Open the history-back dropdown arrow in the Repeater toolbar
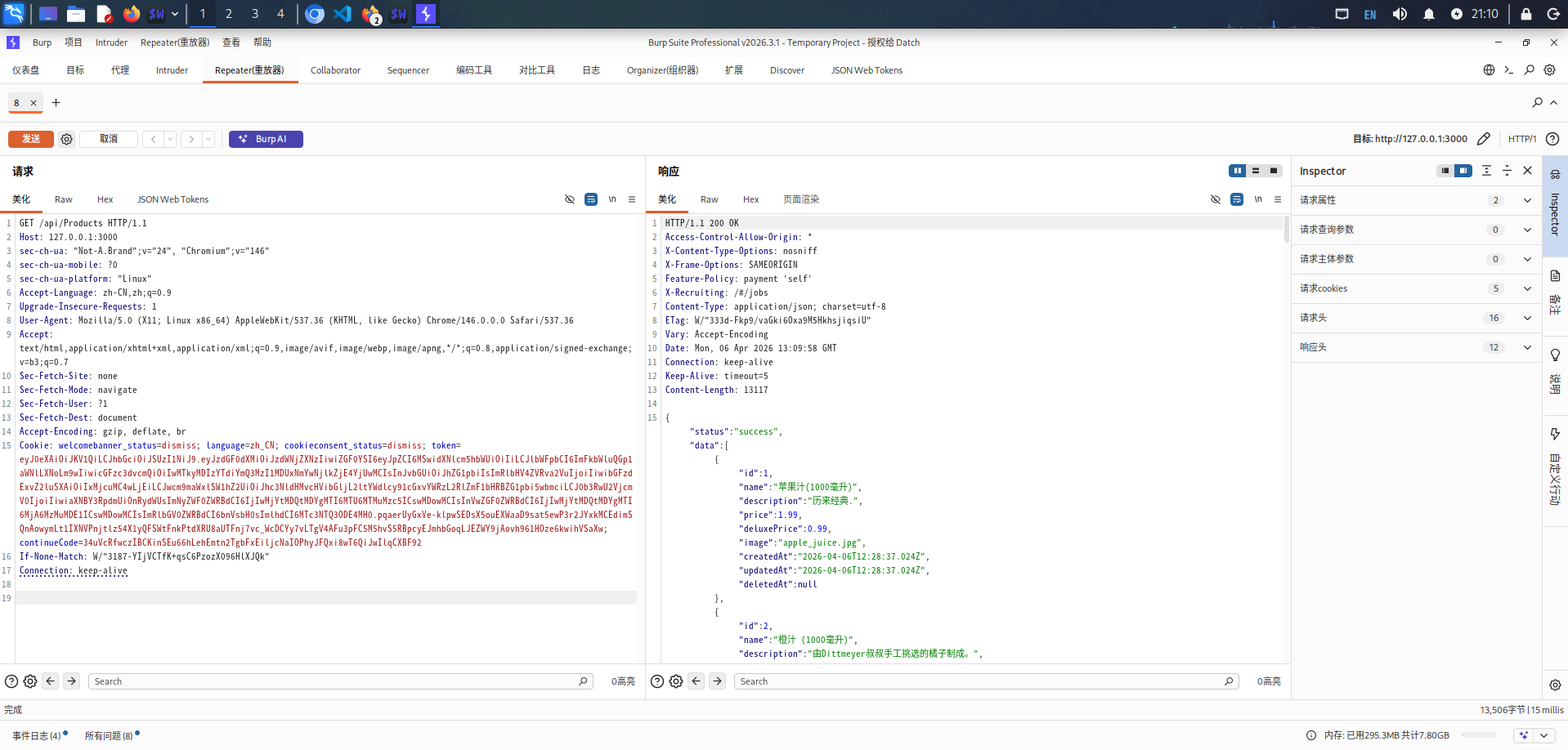The width and height of the screenshot is (1568, 750). click(x=170, y=139)
